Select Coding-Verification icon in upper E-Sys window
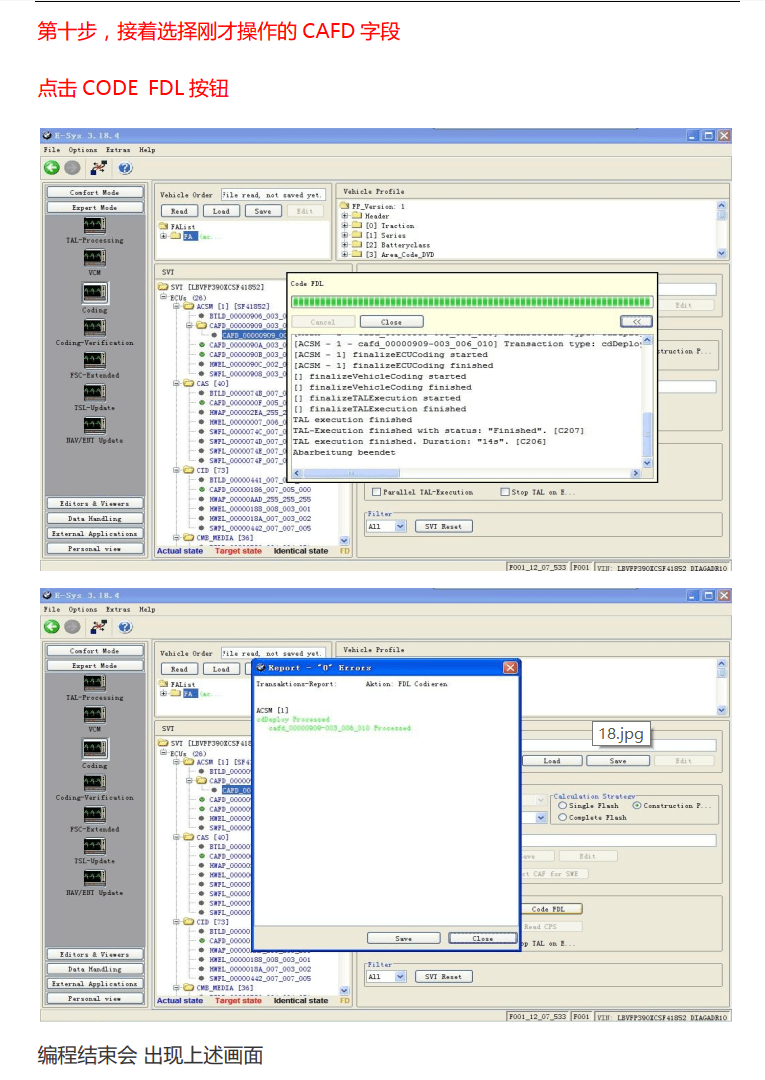This screenshot has width=765, height=1080. pos(94,327)
